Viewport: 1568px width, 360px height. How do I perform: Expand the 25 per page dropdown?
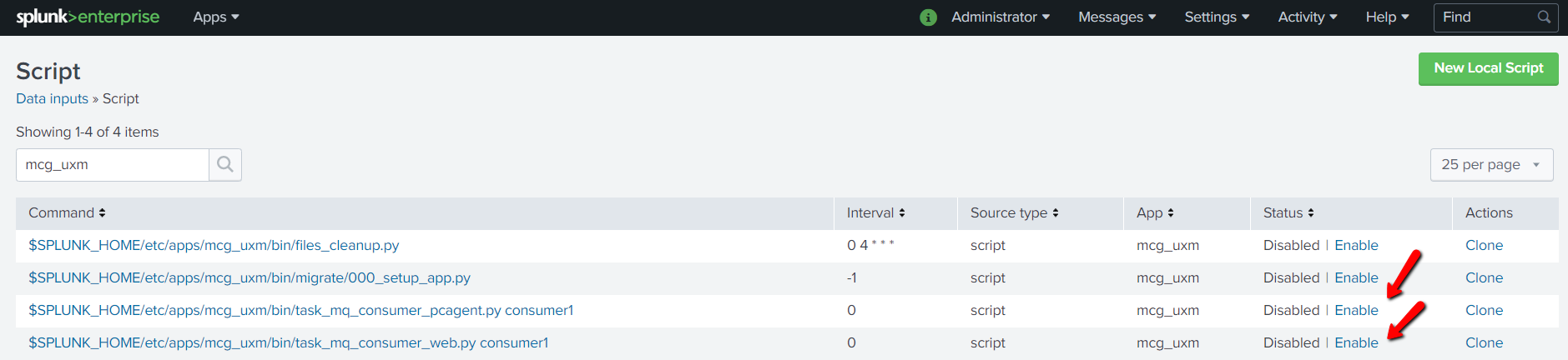click(x=1491, y=165)
